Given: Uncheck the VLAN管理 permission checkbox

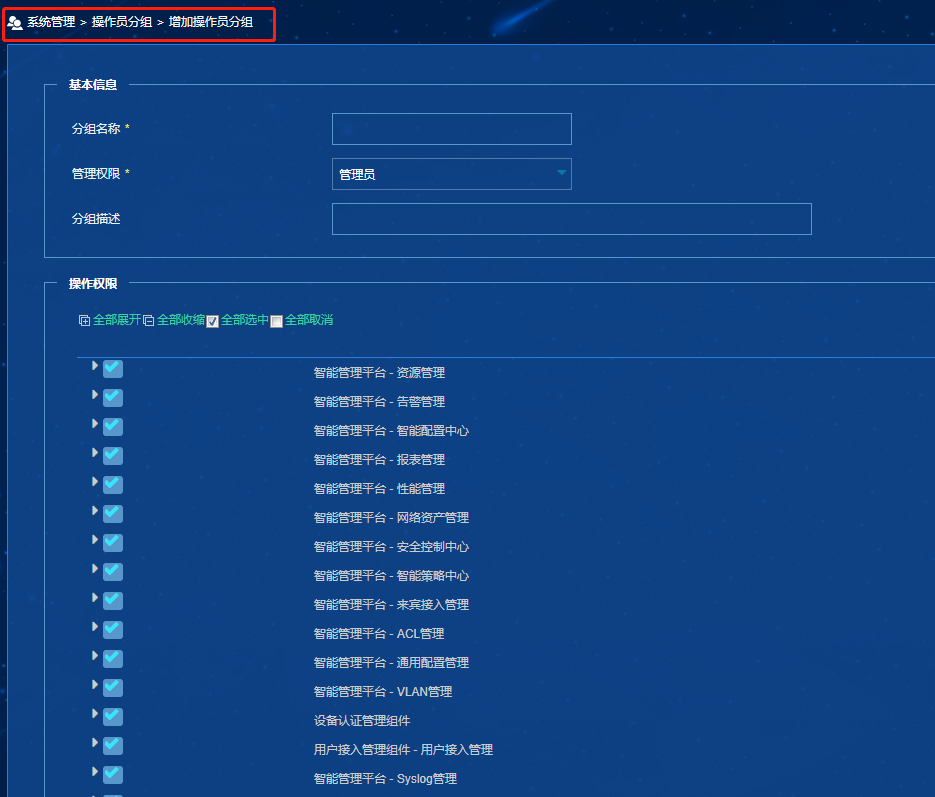Looking at the screenshot, I should coord(113,688).
